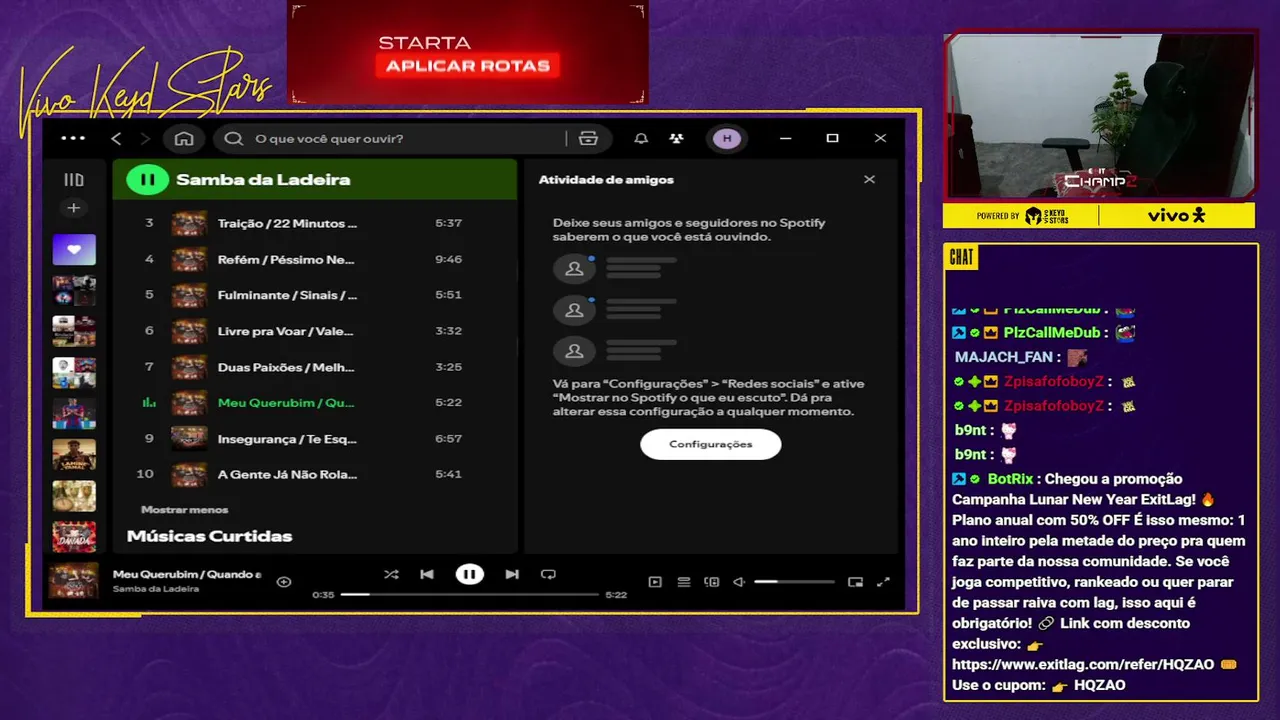Select track 'Insegurança / Te Esq...'
1280x720 pixels.
click(x=314, y=438)
